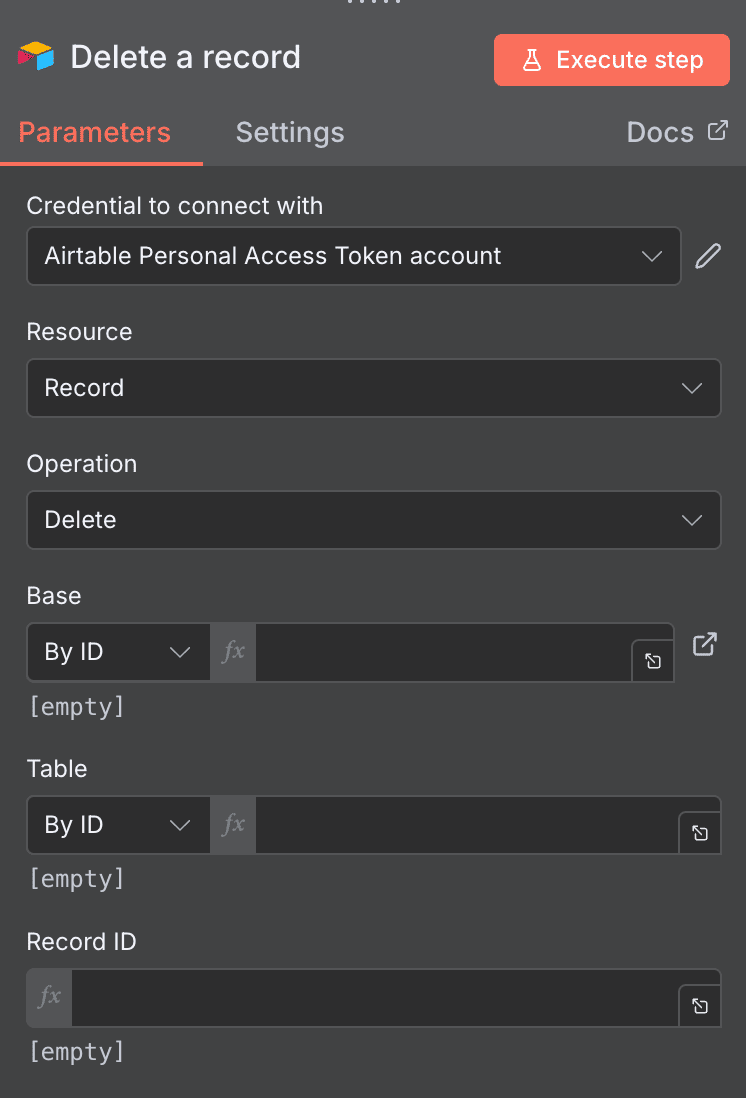Open the Base in Airtable via external link icon
Screen dimensions: 746x1098
pyautogui.click(x=704, y=644)
